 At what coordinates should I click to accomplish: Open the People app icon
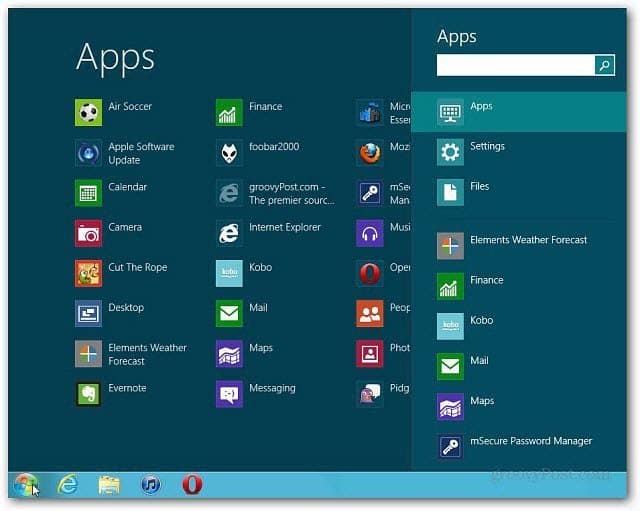370,313
